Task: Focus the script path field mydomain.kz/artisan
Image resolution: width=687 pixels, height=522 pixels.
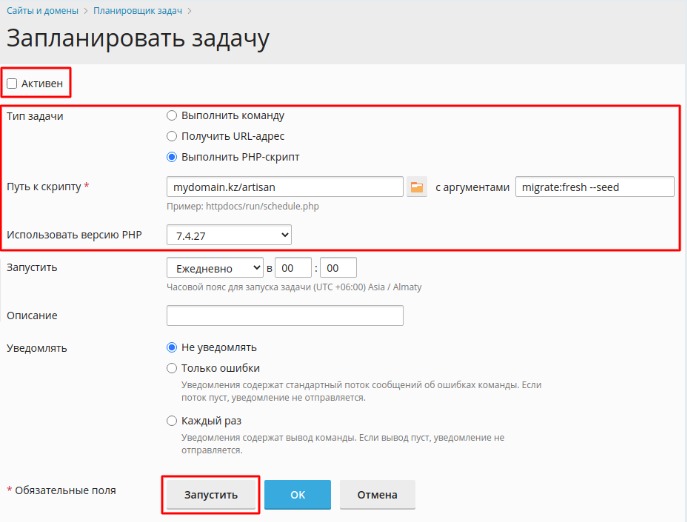Action: coord(285,187)
